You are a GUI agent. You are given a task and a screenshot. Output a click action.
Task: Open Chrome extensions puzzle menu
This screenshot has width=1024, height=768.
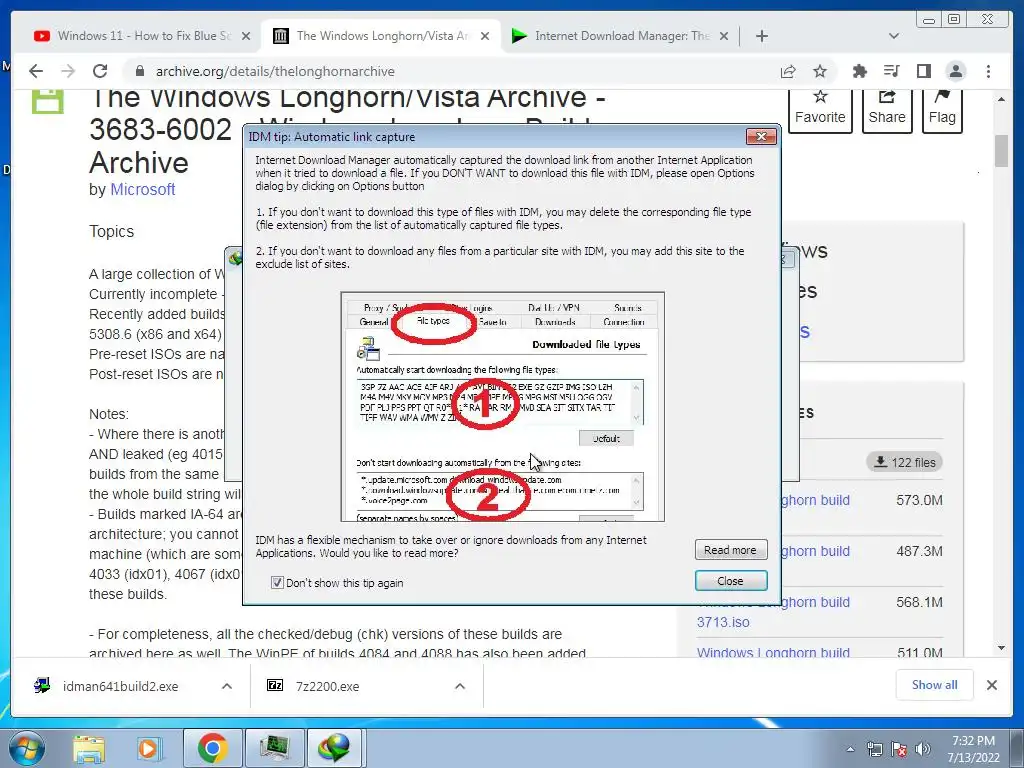pos(859,71)
